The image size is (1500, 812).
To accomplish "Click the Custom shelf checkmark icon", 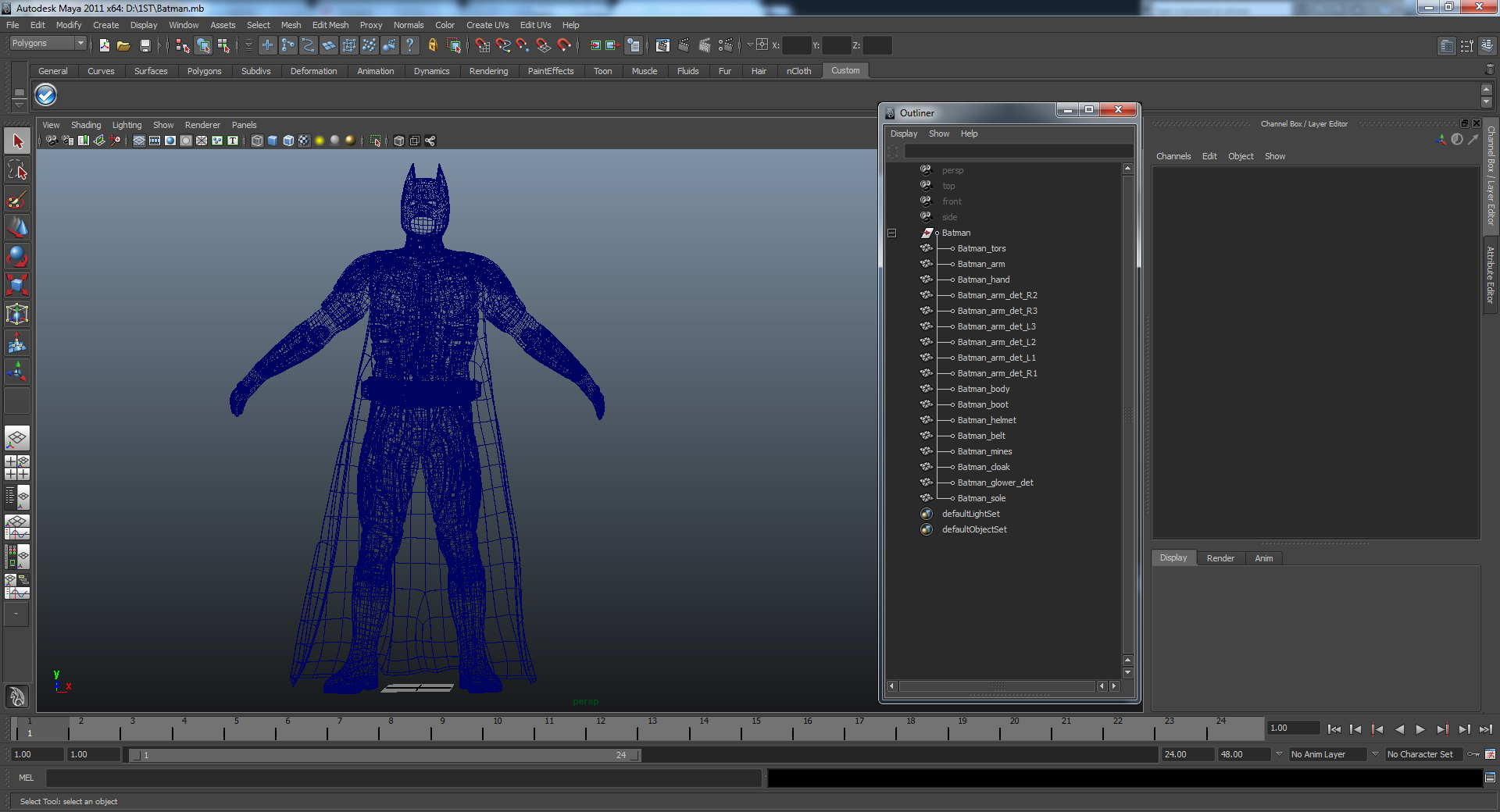I will point(46,95).
